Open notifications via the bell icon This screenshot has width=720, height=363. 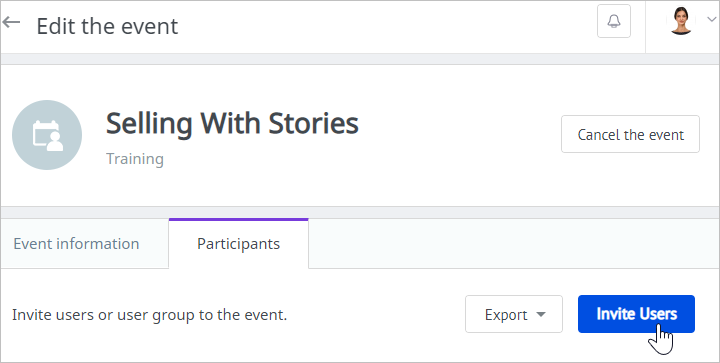coord(614,21)
